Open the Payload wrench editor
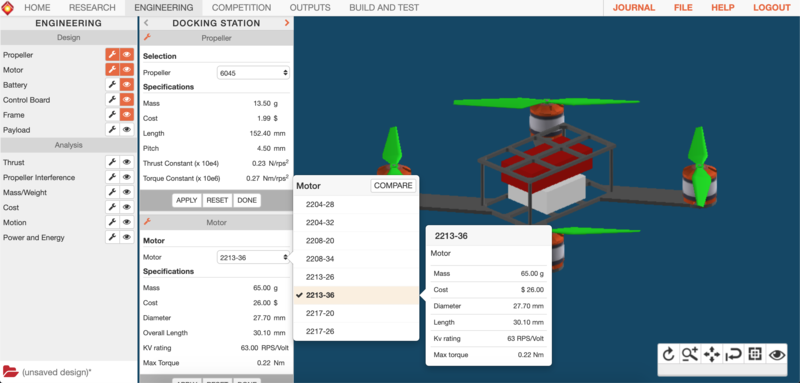Viewport: 800px width, 383px height. (112, 130)
